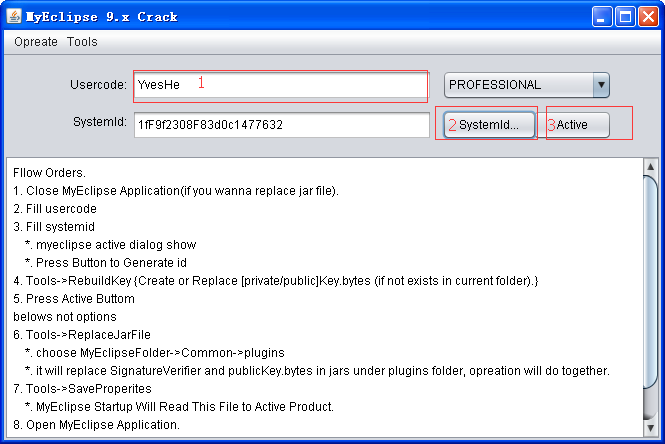Open the Tools menu

pyautogui.click(x=82, y=42)
